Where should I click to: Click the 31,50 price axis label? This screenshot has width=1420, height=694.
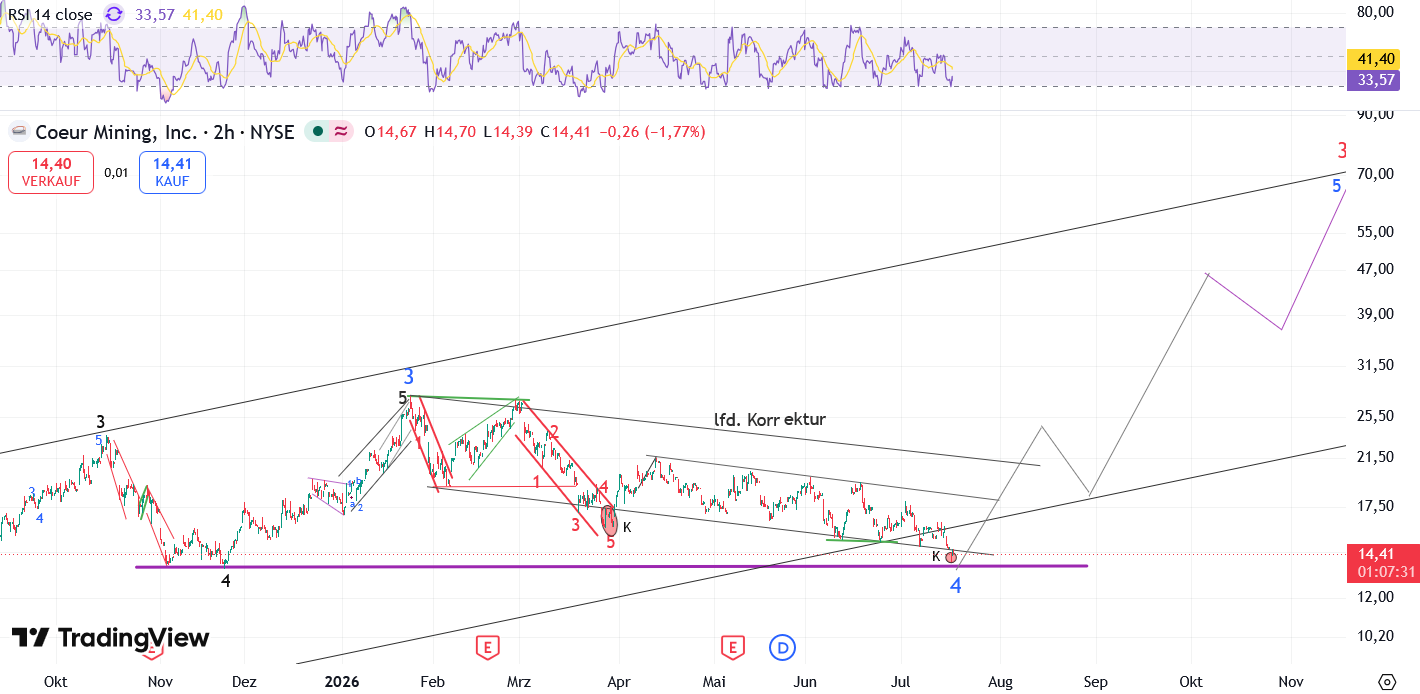1376,365
